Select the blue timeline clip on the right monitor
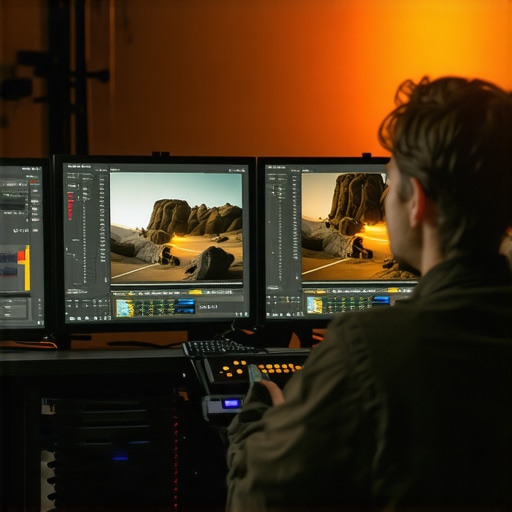Image resolution: width=512 pixels, height=512 pixels. click(381, 300)
